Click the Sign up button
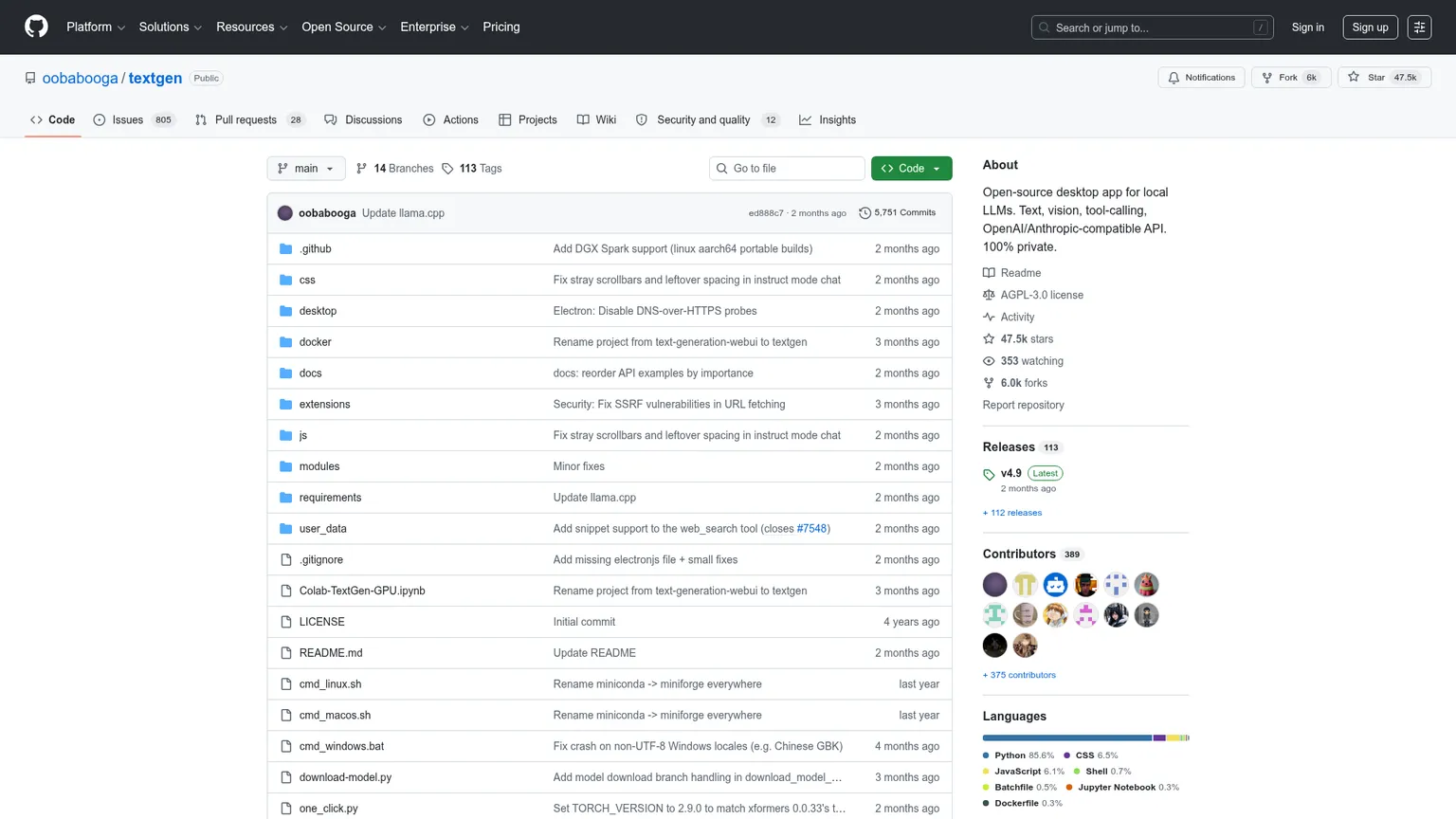The image size is (1456, 819). (x=1370, y=27)
